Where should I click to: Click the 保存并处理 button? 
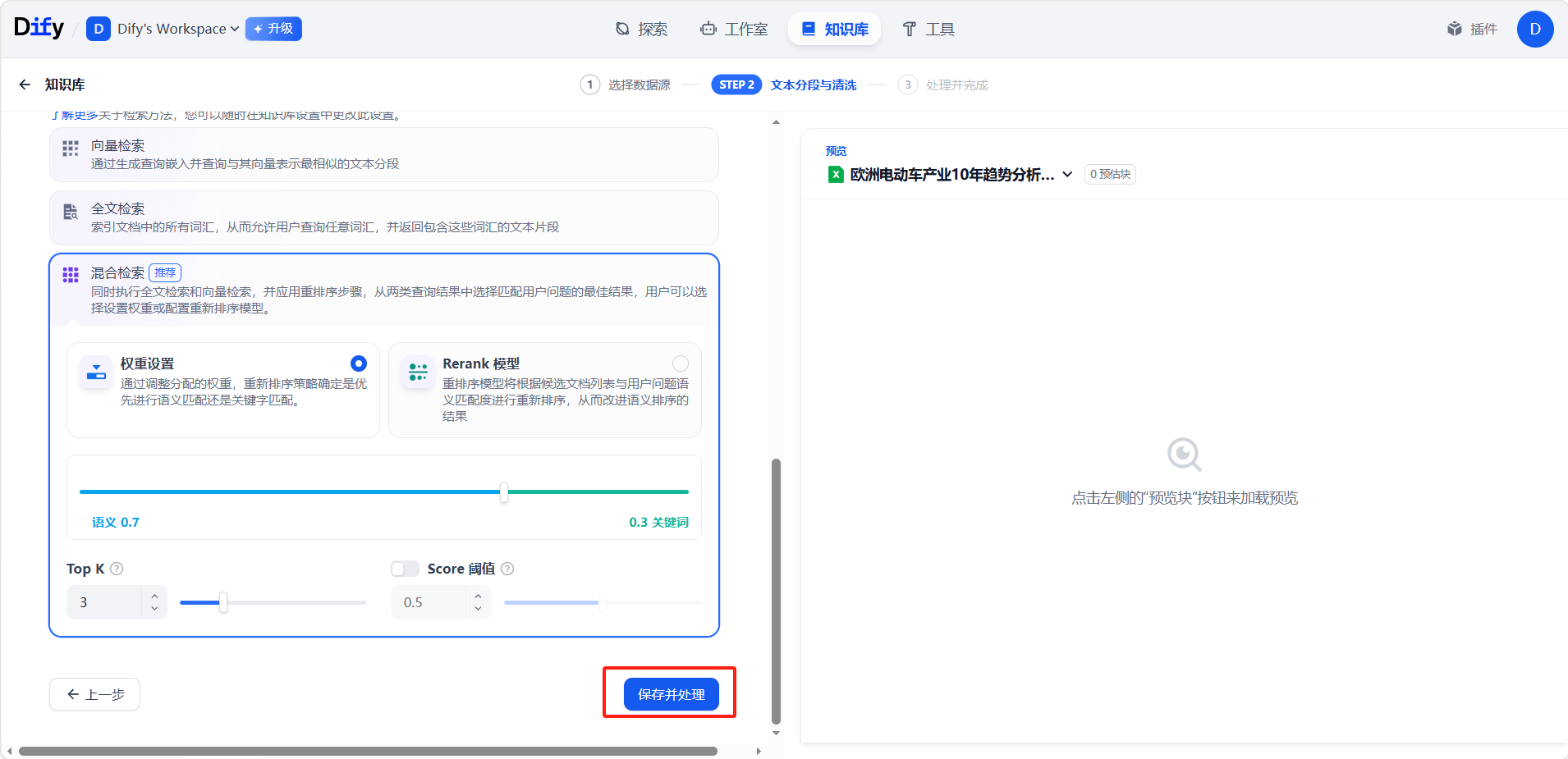tap(671, 694)
